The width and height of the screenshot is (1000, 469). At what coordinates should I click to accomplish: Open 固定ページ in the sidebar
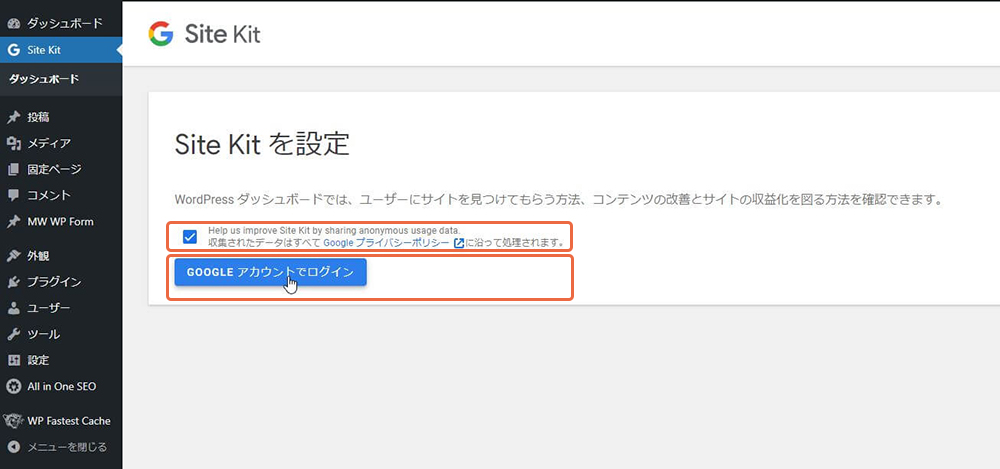point(61,170)
